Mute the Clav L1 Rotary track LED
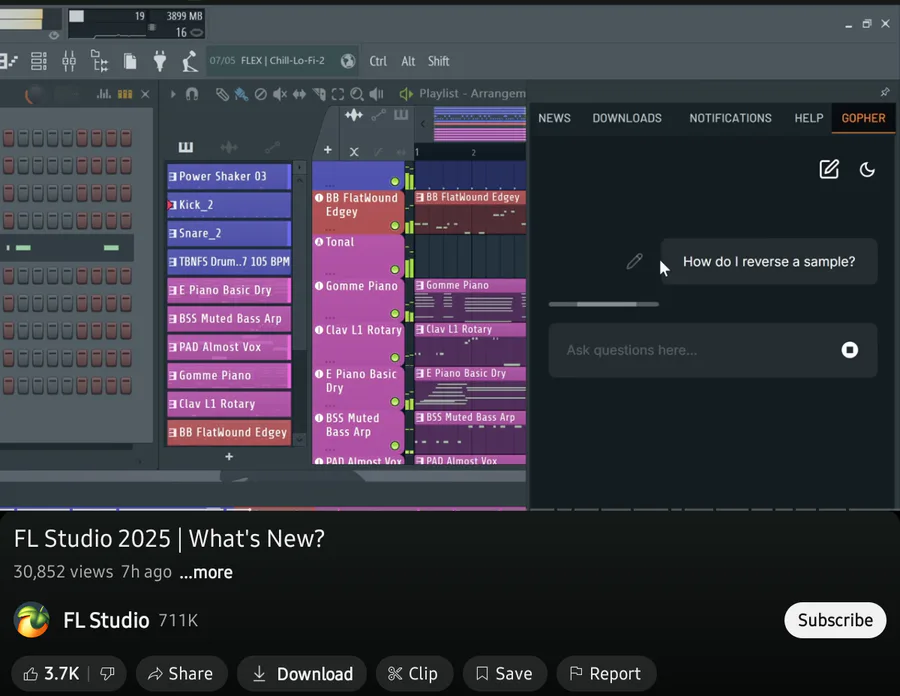This screenshot has width=900, height=696. 395,357
